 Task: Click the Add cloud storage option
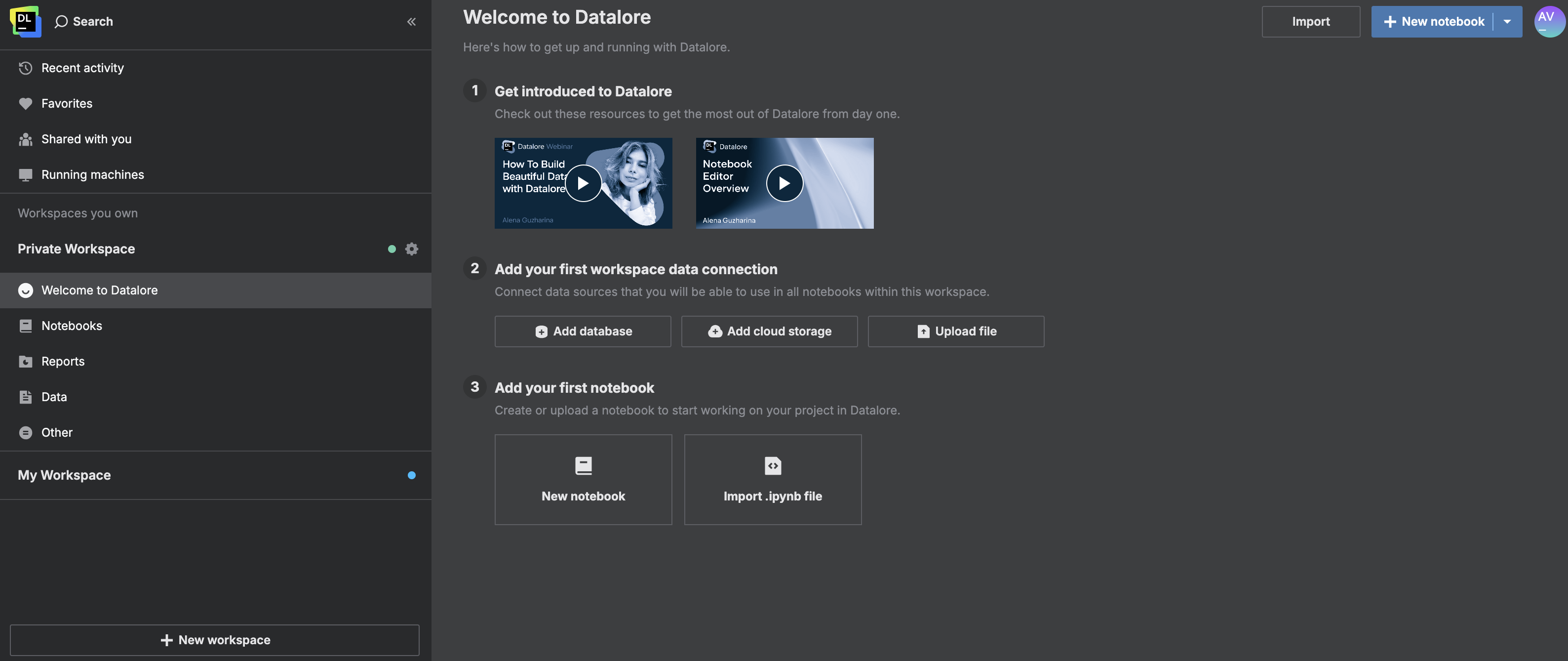769,331
